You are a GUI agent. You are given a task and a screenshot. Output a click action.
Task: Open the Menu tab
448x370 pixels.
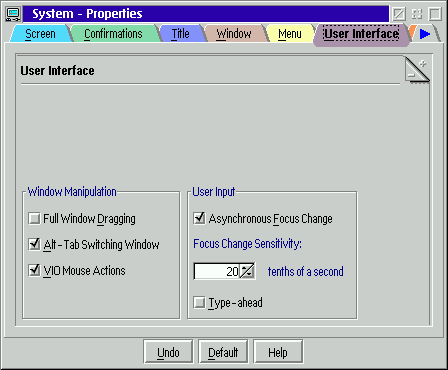[x=290, y=34]
